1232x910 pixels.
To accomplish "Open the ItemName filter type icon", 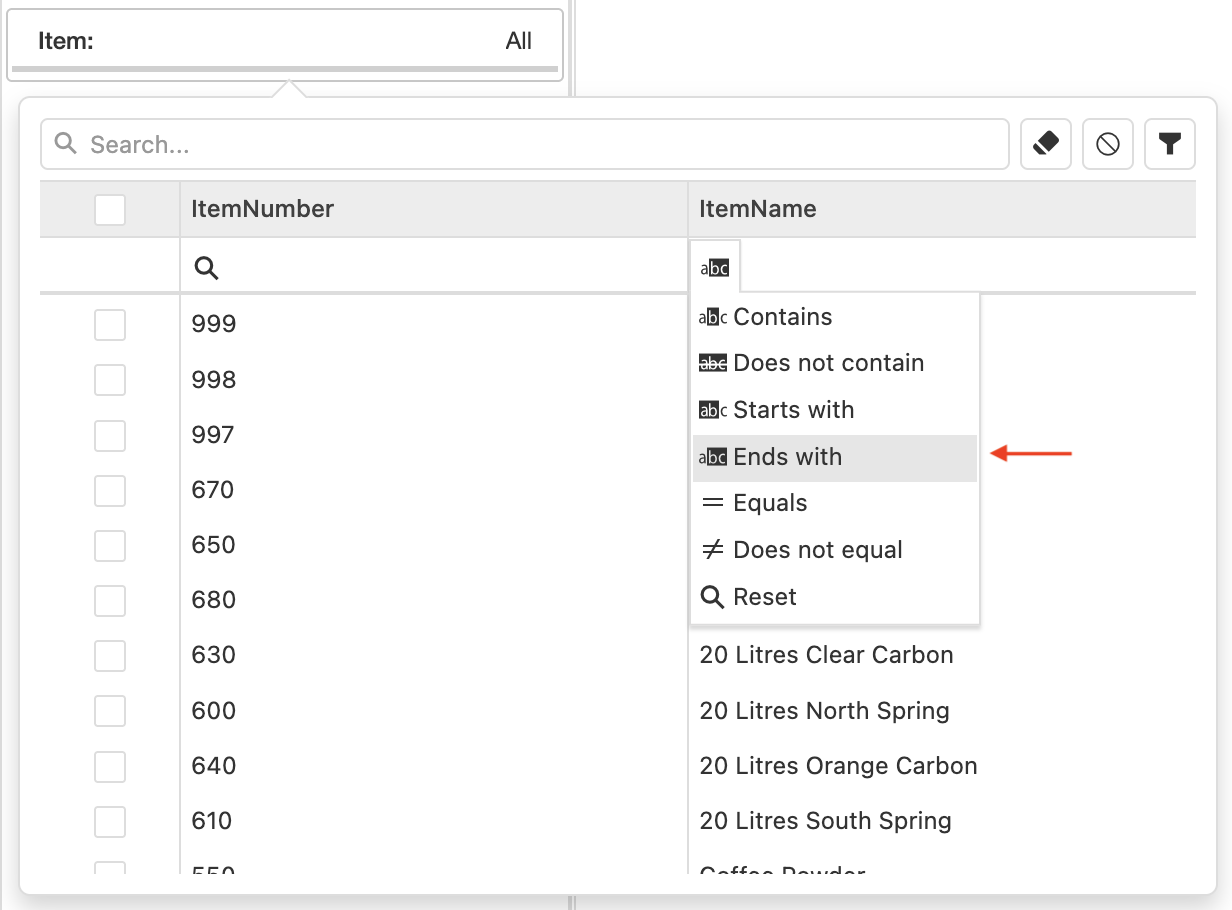I will 714,268.
